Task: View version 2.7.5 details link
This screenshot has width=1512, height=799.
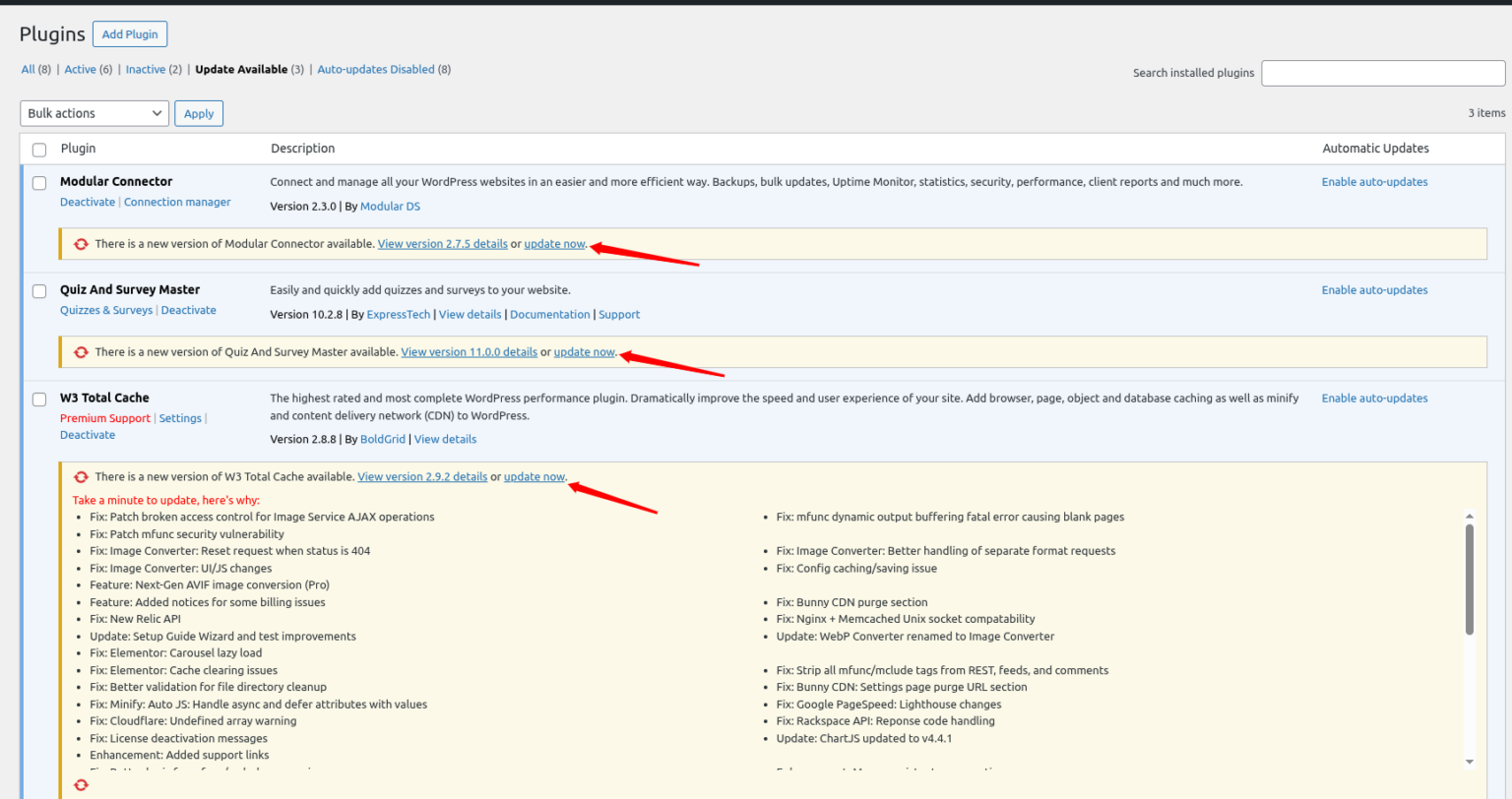Action: click(x=443, y=244)
